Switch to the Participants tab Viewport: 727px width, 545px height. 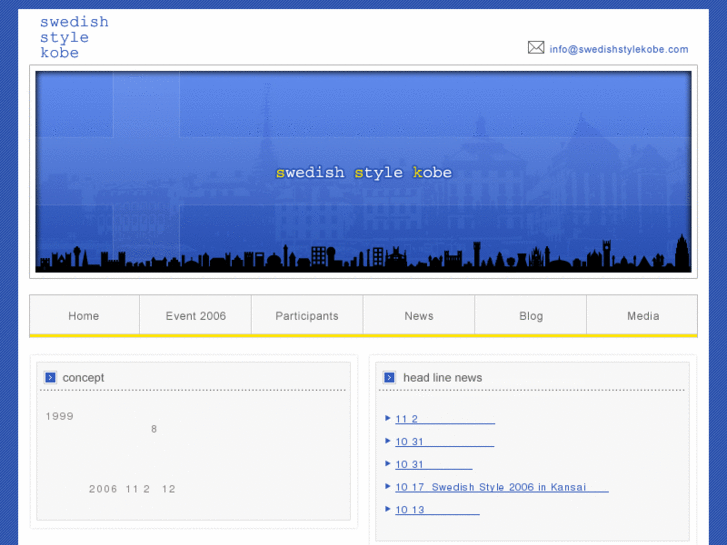click(307, 315)
